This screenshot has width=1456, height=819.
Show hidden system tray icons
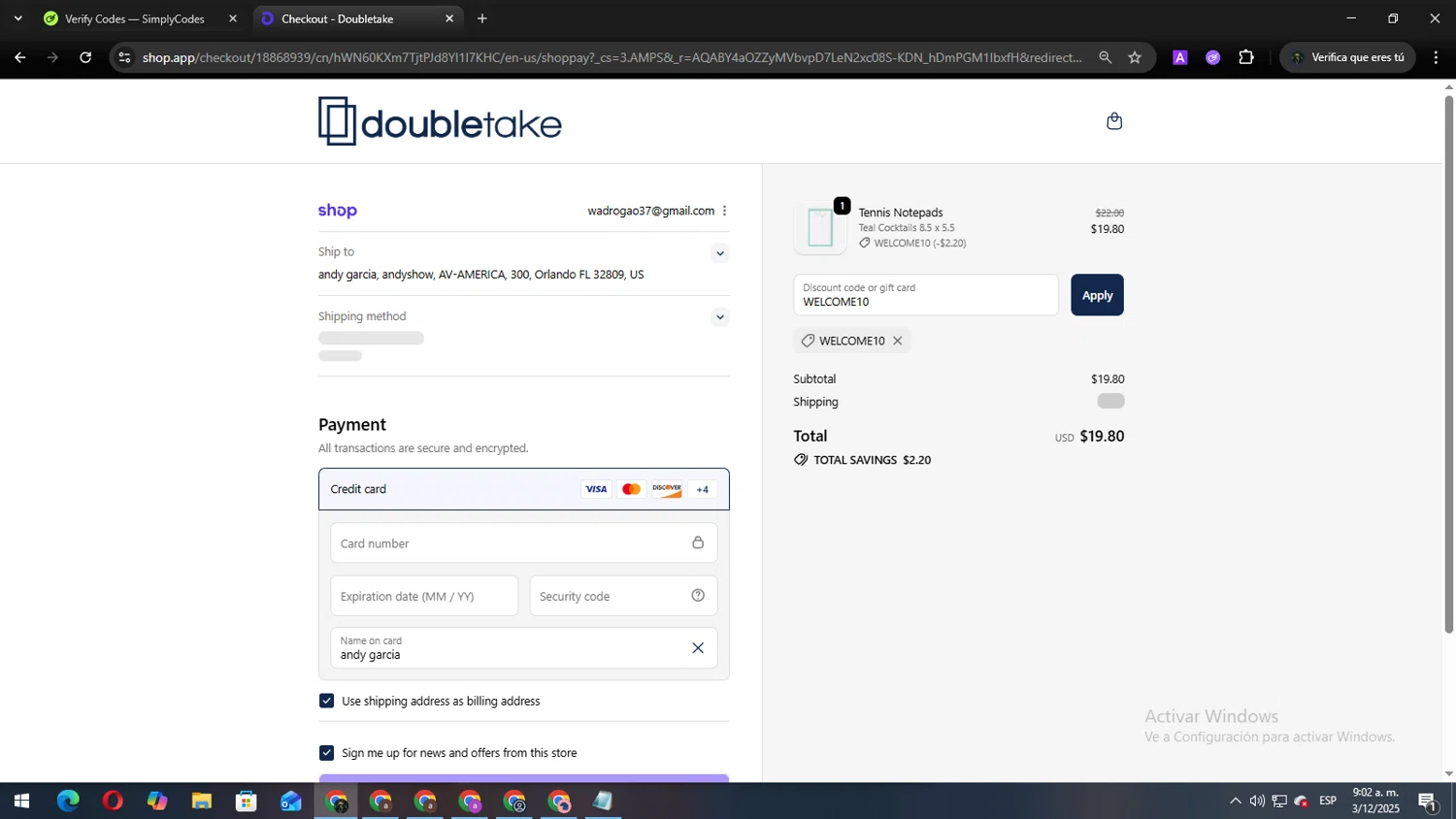point(1235,802)
